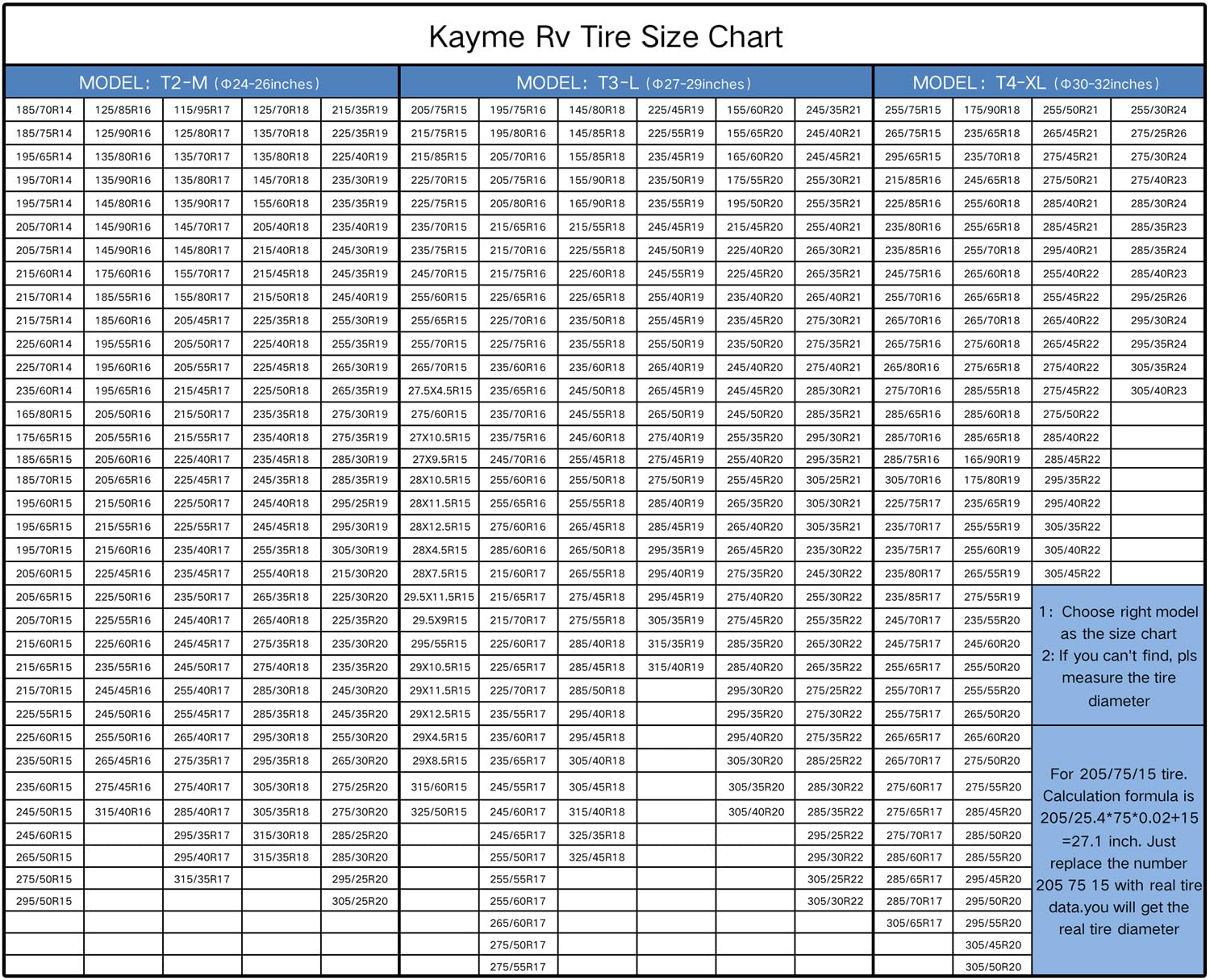Screen dimensions: 1210x980
Task: Click the 185/70R14 tire size cell
Action: pyautogui.click(x=44, y=110)
